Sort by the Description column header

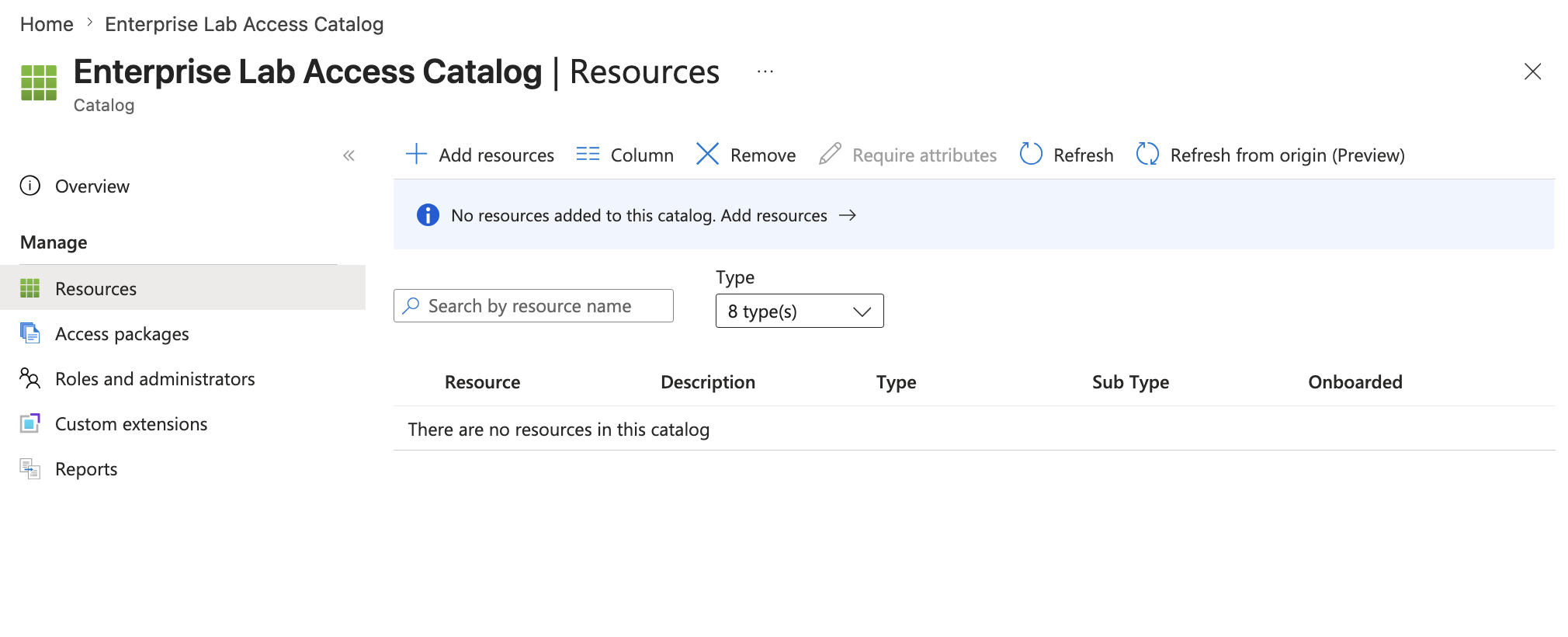[708, 381]
